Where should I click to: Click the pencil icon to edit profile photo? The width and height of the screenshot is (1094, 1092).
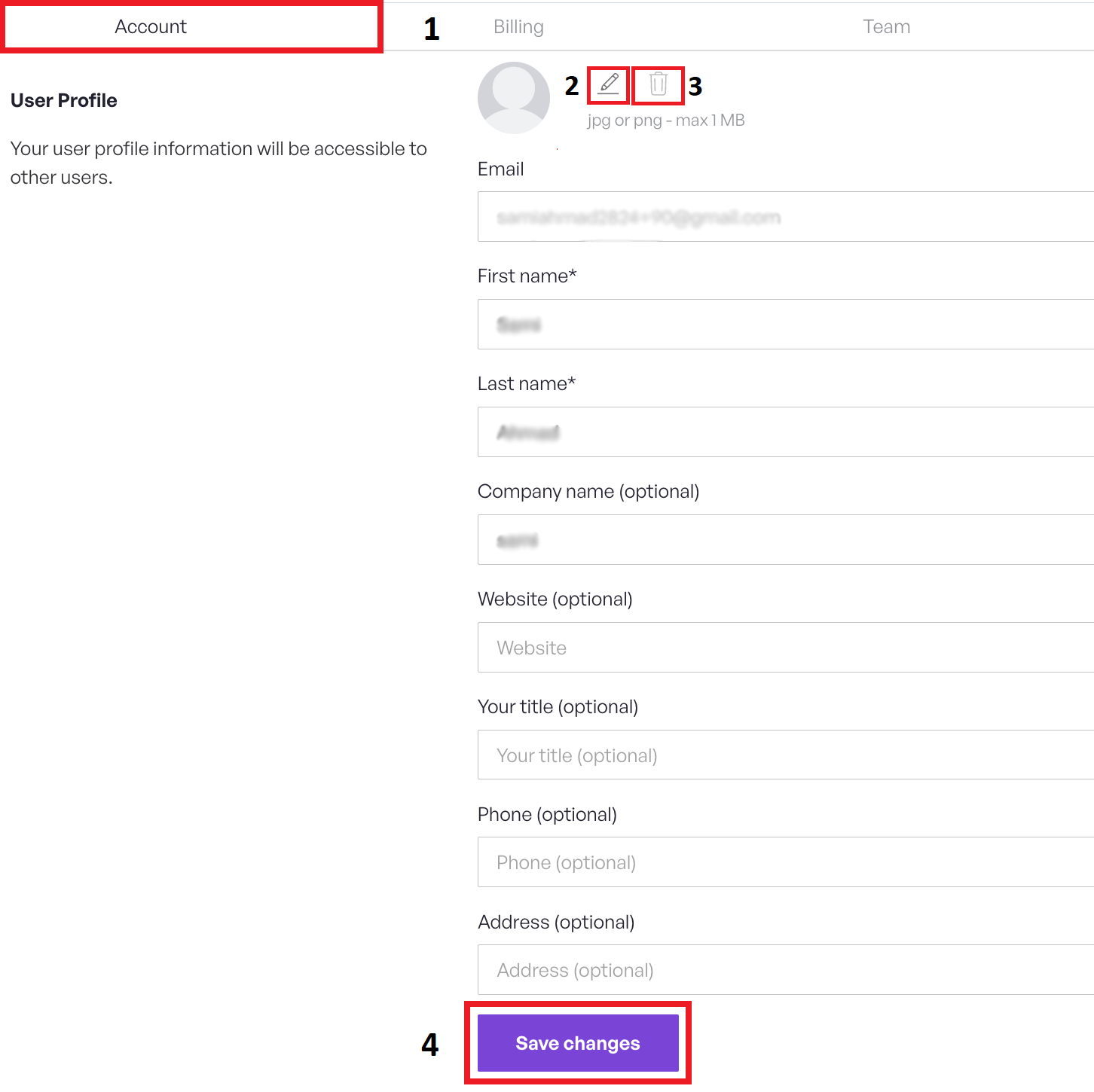click(x=609, y=84)
